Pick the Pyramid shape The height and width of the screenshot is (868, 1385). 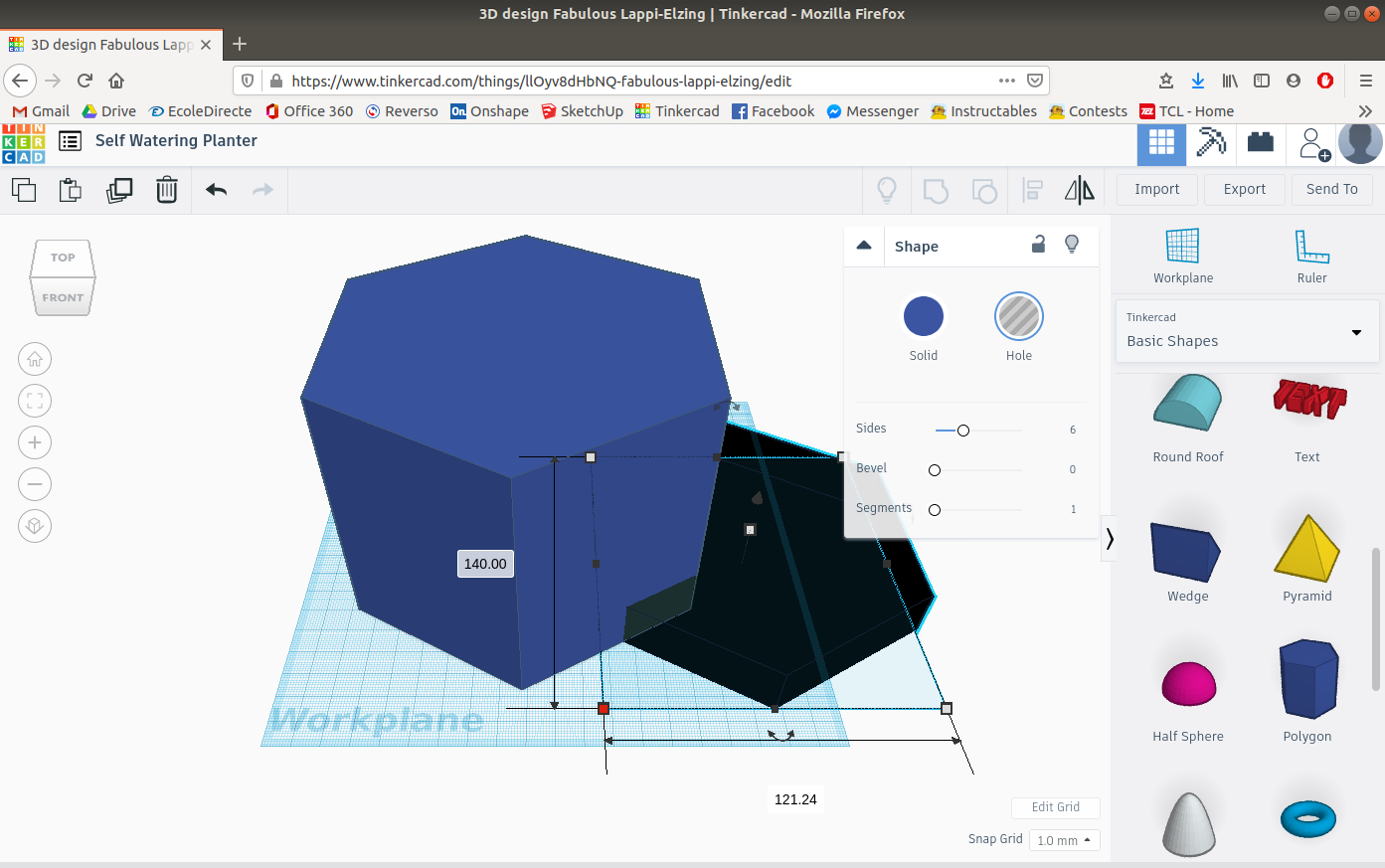(1307, 560)
